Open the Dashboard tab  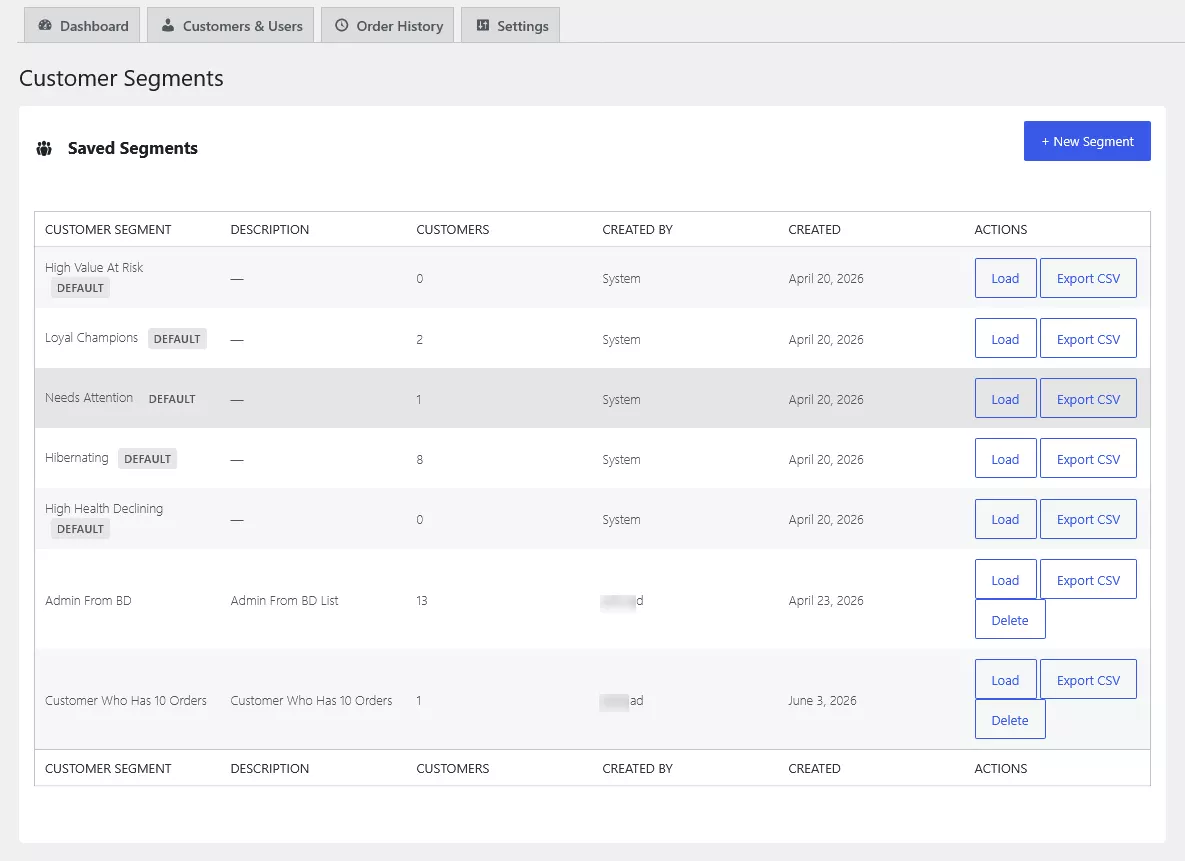coord(82,26)
